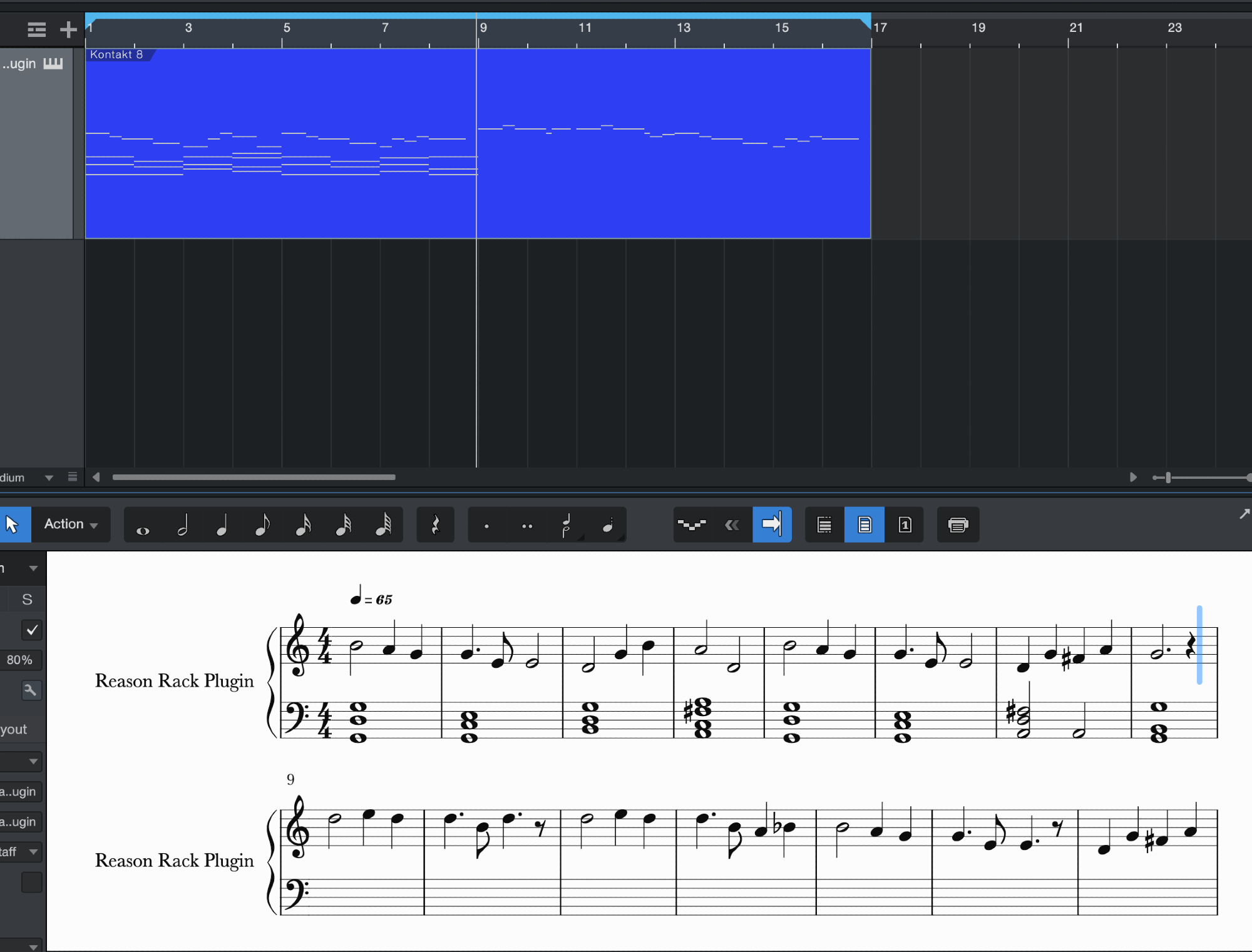This screenshot has width=1252, height=952.
Task: Select the arrow pointer tool
Action: [12, 525]
